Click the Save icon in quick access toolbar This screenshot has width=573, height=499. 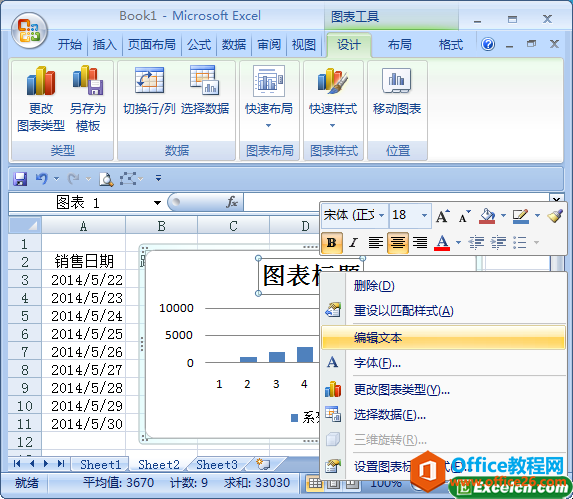(x=20, y=179)
